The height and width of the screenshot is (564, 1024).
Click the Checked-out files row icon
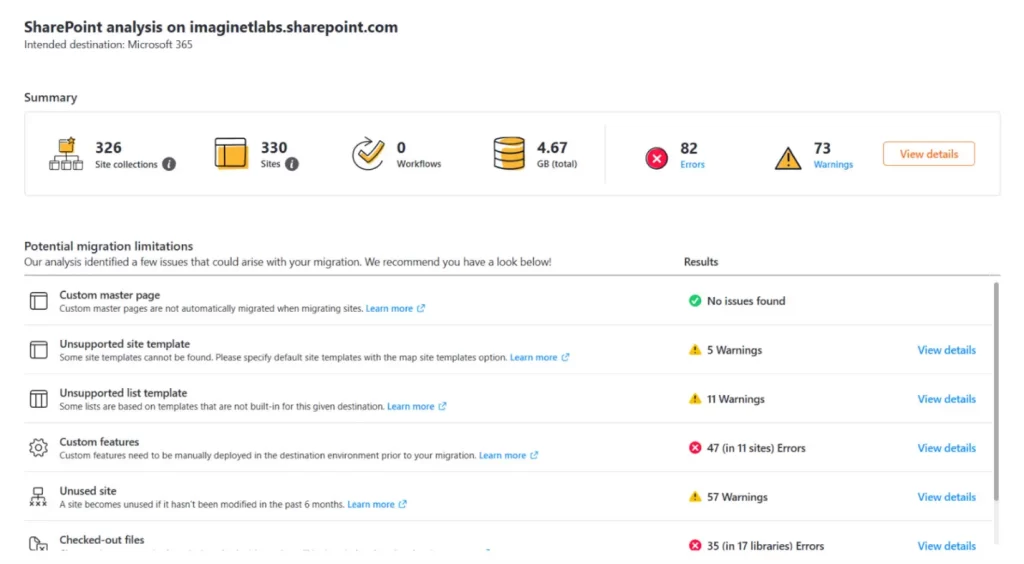click(x=39, y=543)
